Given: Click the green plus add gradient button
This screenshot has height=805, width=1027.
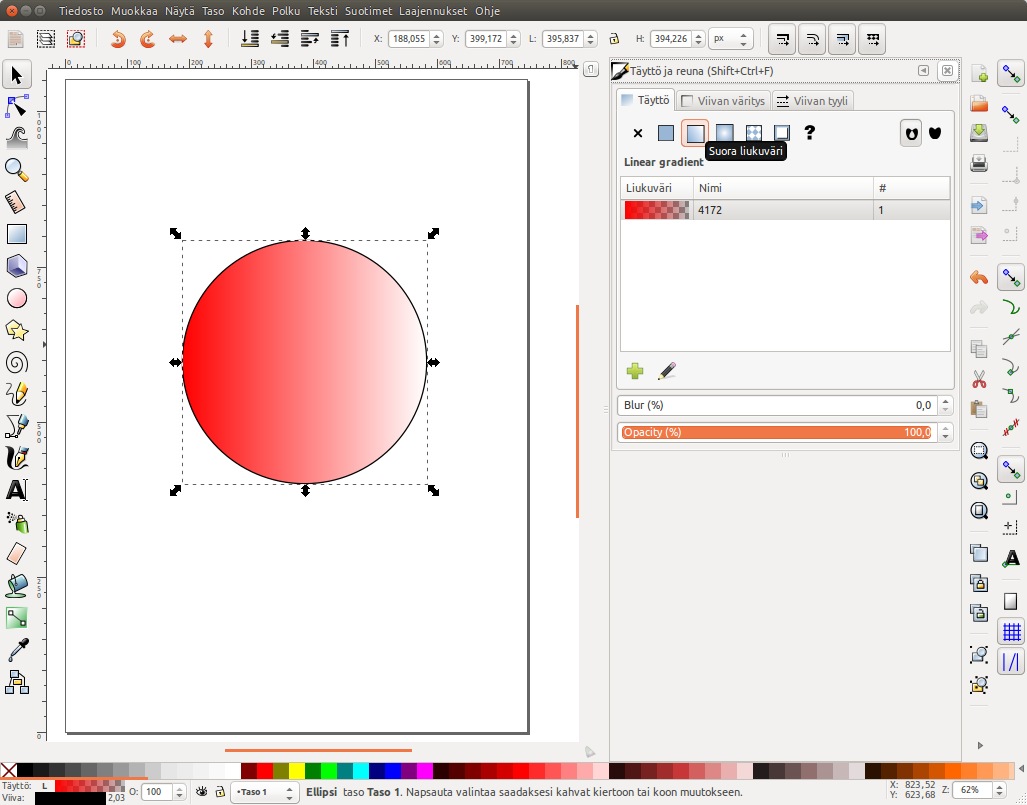Looking at the screenshot, I should click(635, 371).
